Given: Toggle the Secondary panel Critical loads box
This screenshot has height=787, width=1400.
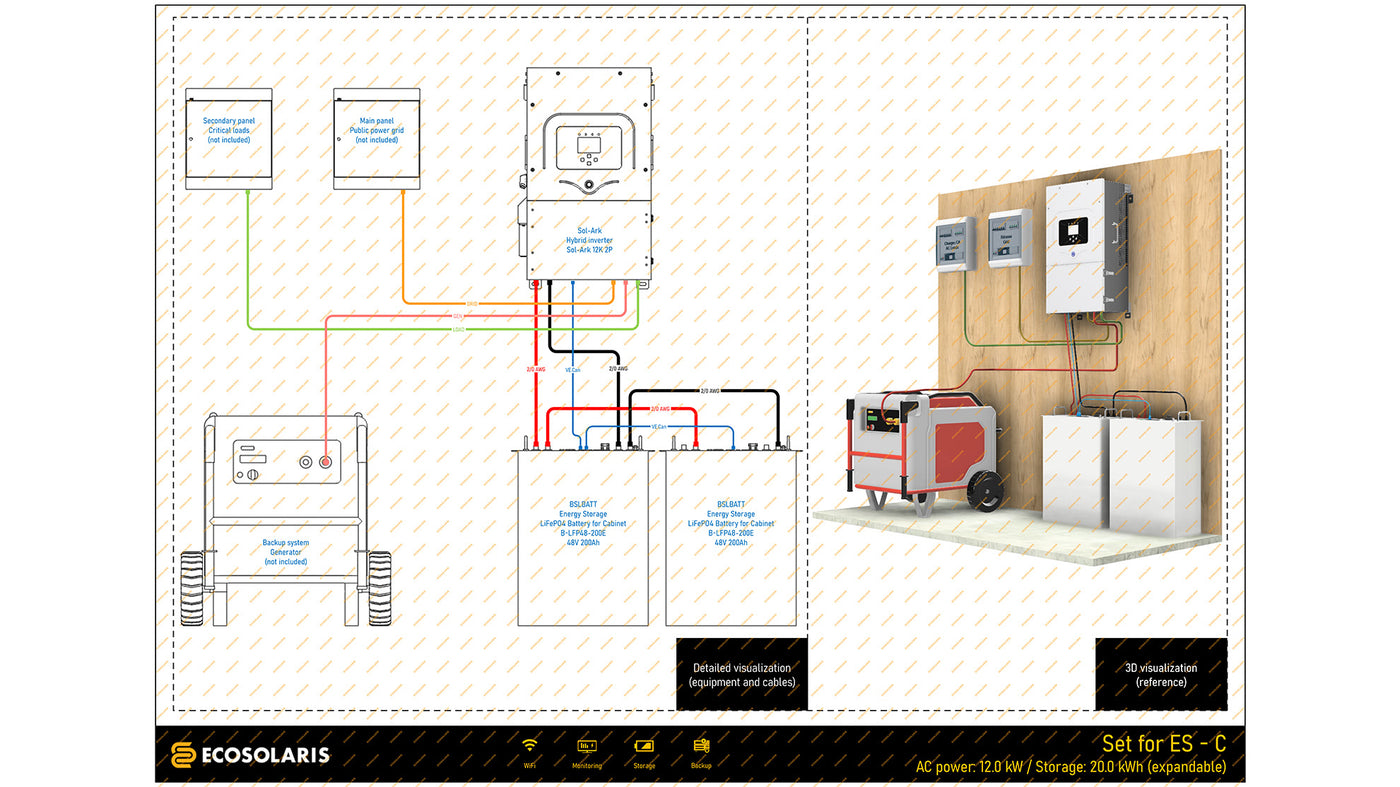Looking at the screenshot, I should coord(228,137).
